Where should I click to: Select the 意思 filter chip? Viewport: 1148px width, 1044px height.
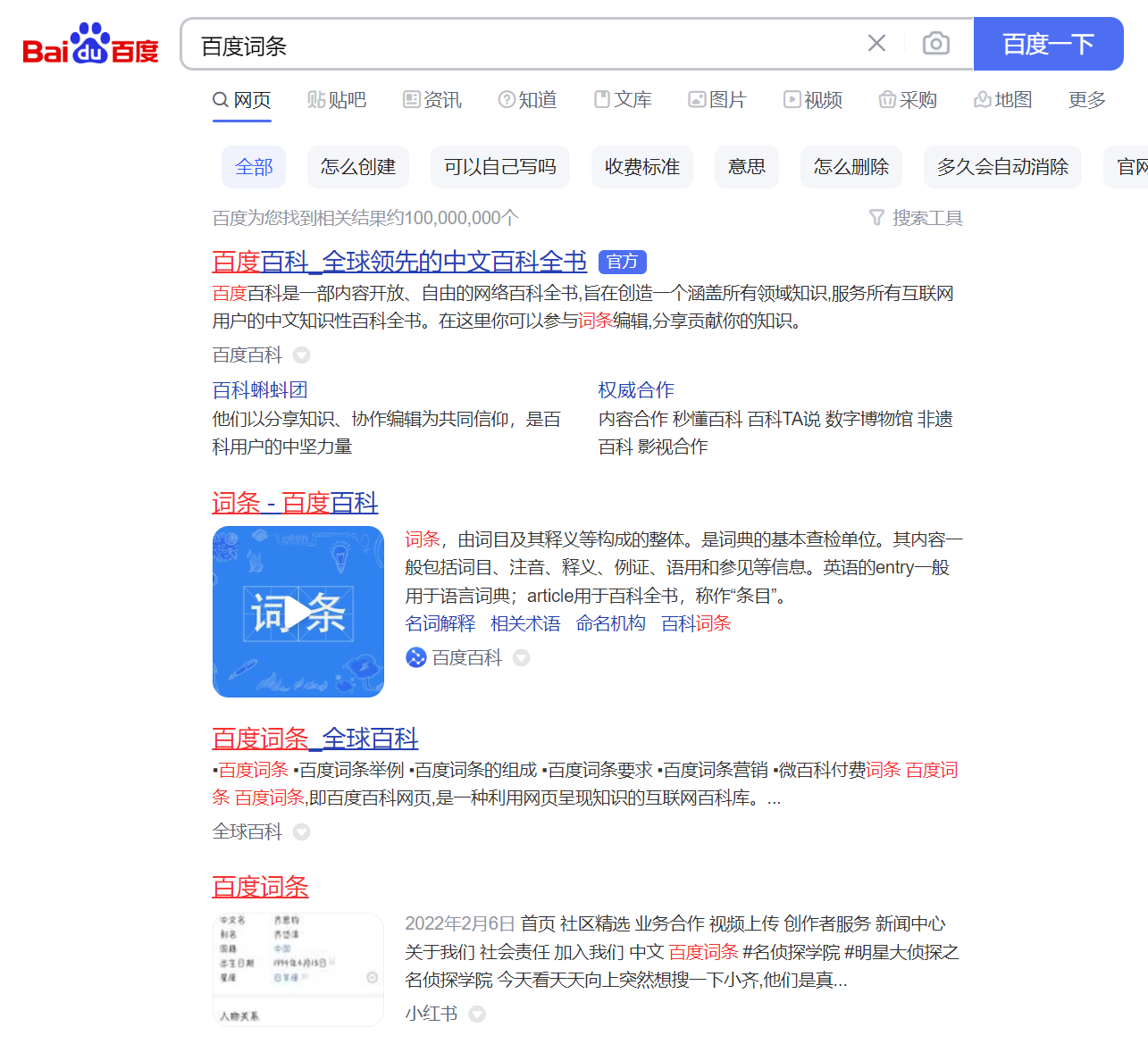tap(747, 167)
